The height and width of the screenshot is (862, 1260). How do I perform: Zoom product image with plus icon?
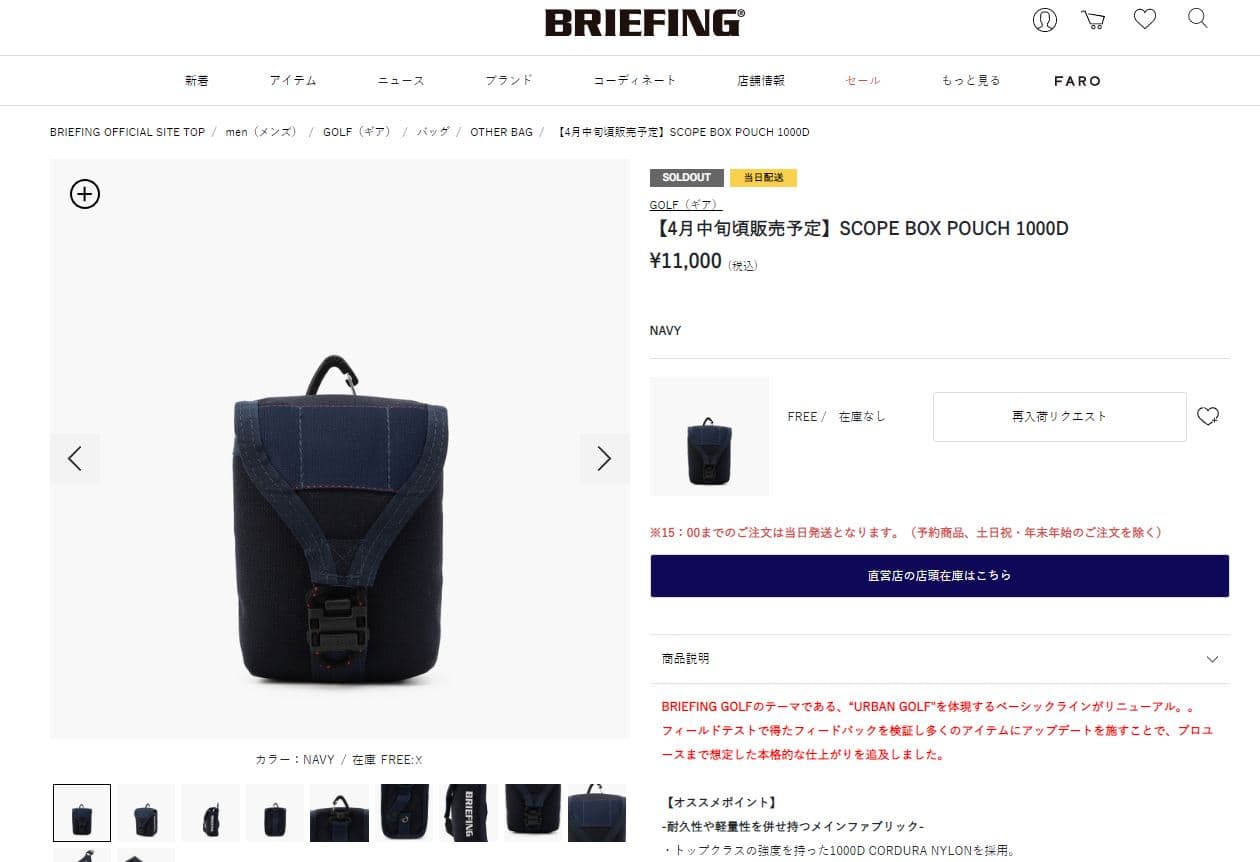(x=85, y=193)
